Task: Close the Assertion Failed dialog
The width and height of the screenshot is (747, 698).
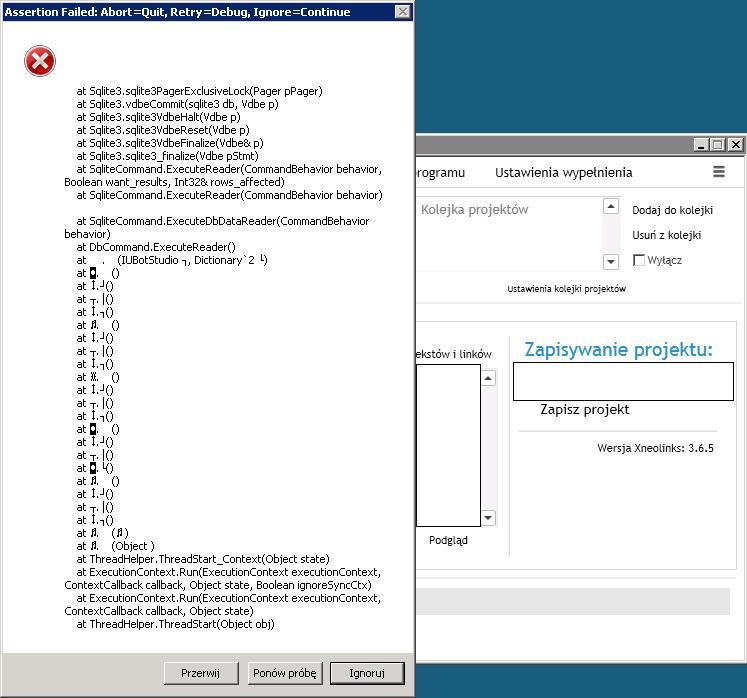Action: point(403,11)
